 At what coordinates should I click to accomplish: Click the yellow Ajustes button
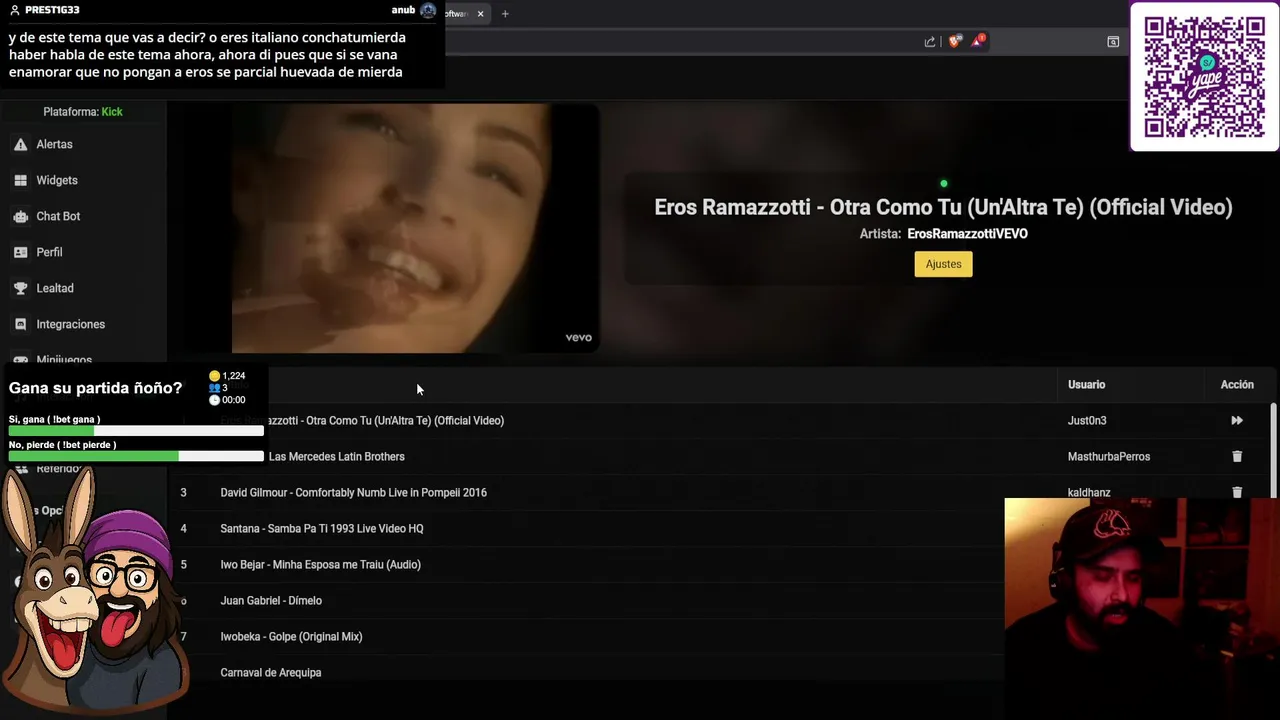click(943, 264)
